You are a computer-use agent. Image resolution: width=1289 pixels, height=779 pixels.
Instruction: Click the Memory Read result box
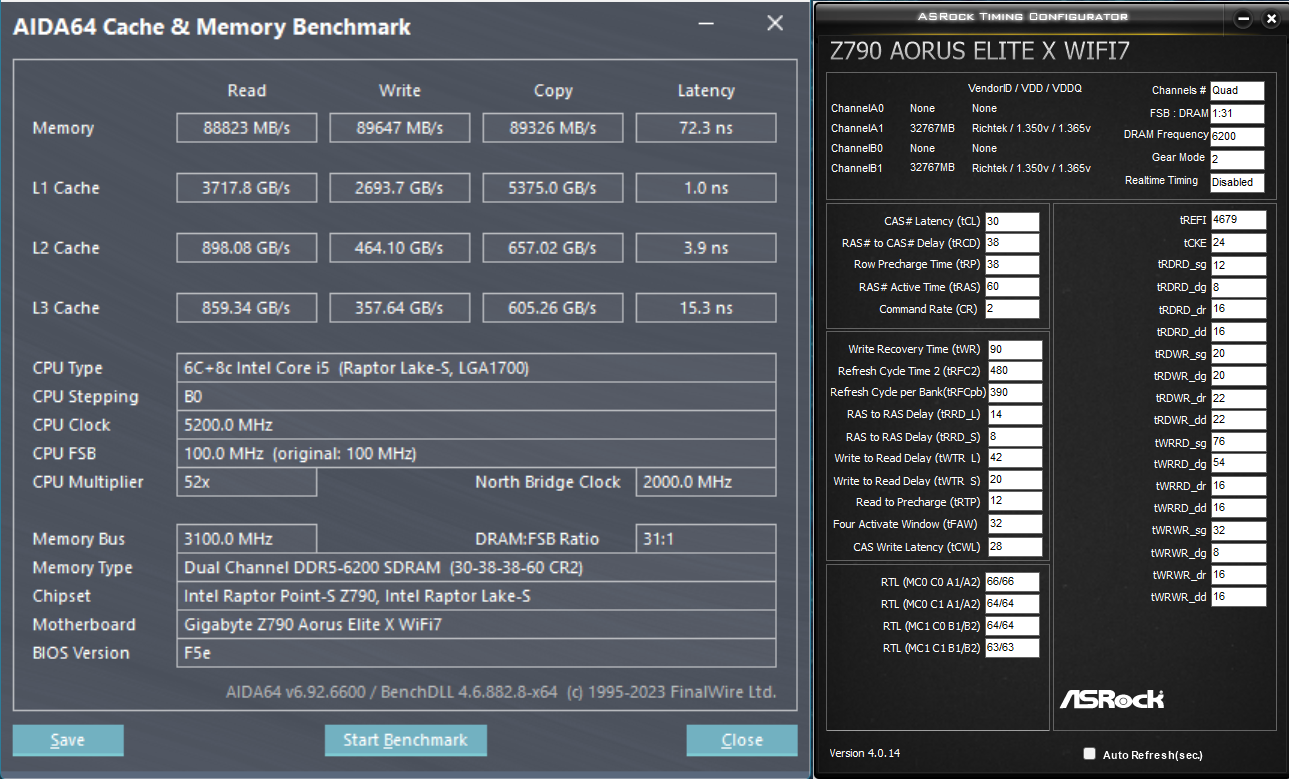(246, 128)
